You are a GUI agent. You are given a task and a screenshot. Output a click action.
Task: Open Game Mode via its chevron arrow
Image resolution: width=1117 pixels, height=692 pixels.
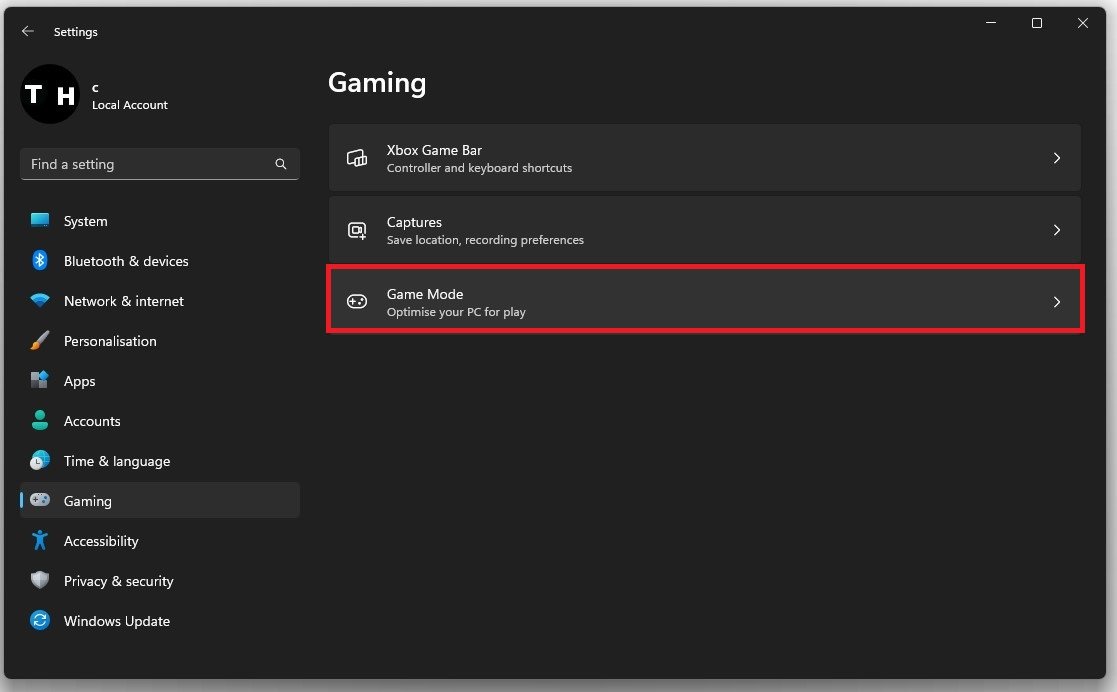coord(1057,302)
